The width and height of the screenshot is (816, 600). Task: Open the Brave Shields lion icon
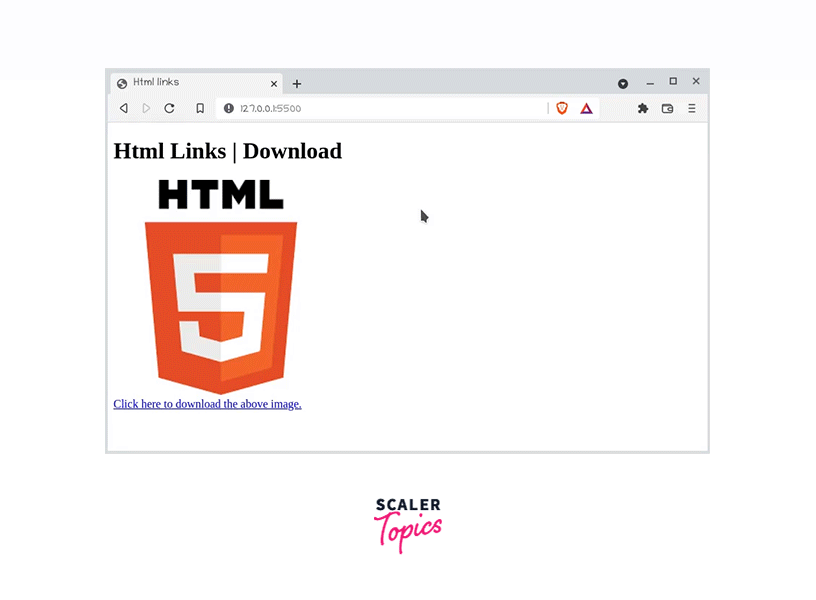coord(562,108)
